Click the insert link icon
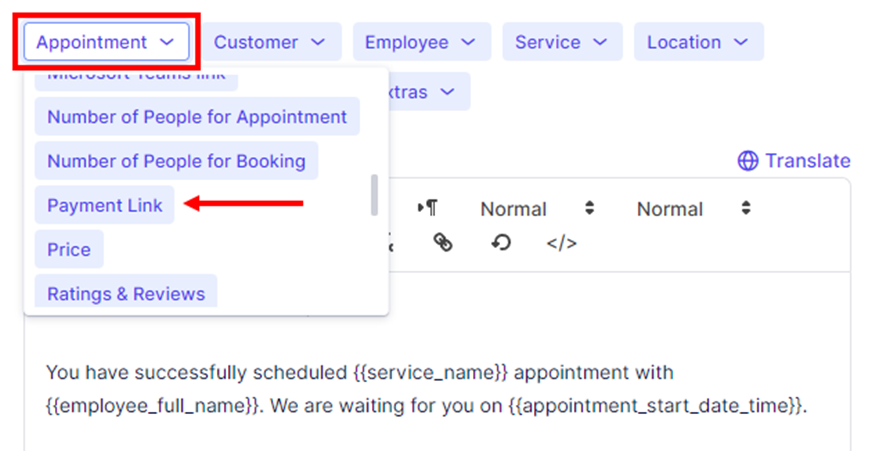Viewport: 886px width, 451px height. click(443, 243)
